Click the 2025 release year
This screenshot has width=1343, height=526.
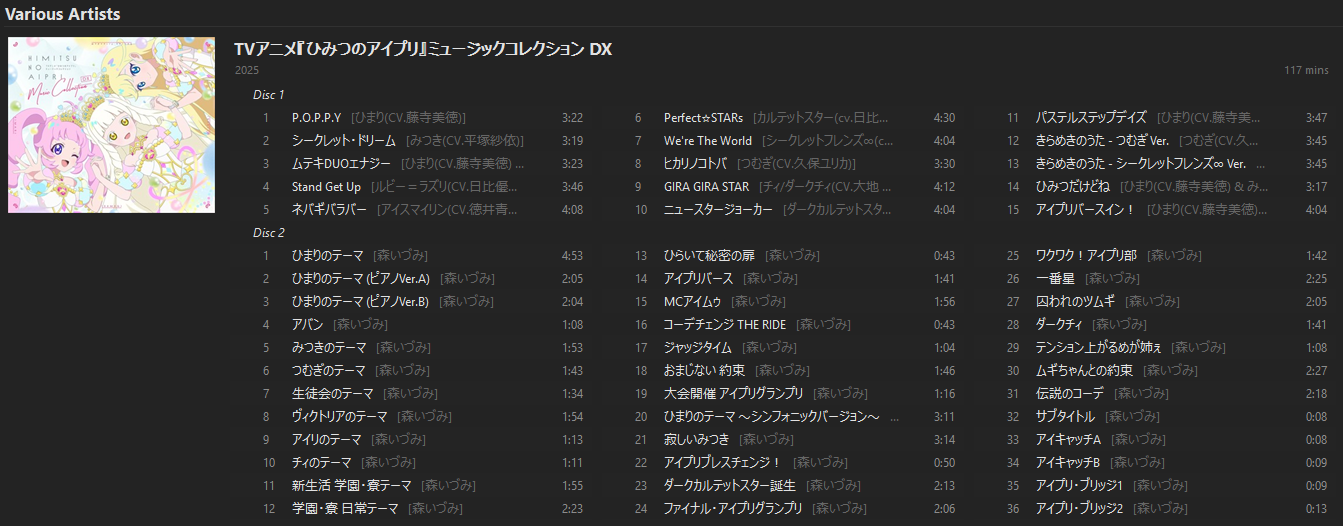coord(246,70)
